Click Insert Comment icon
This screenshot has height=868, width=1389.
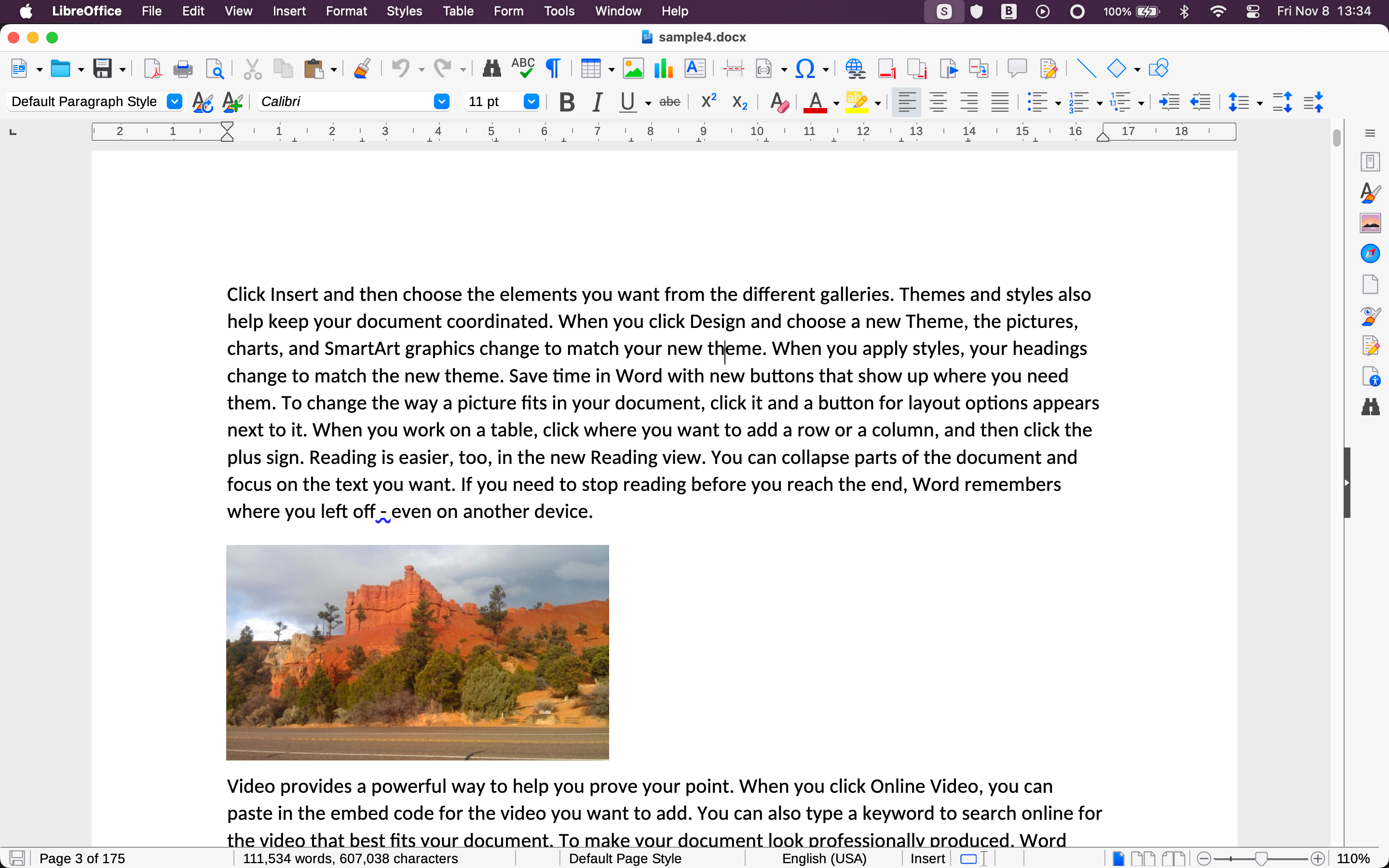tap(1017, 69)
